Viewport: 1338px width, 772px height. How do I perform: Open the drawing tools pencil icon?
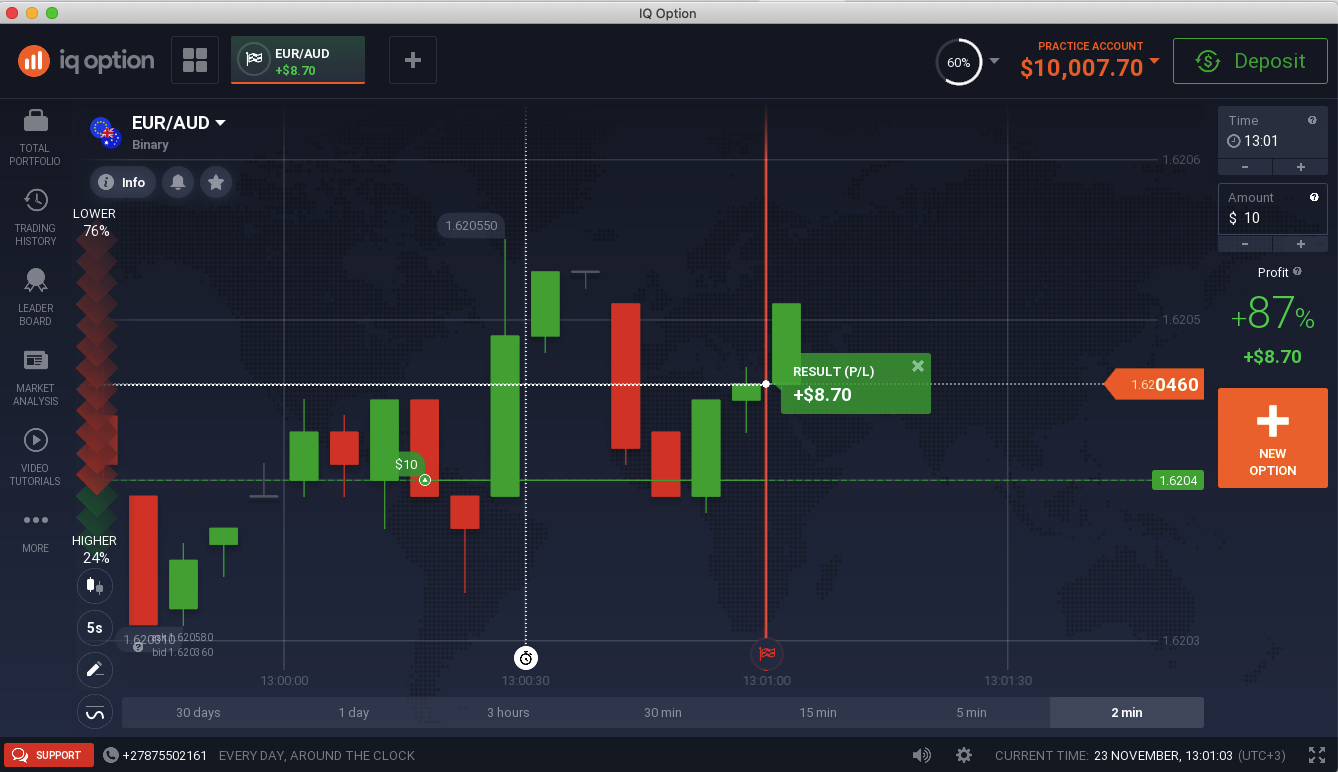click(95, 670)
